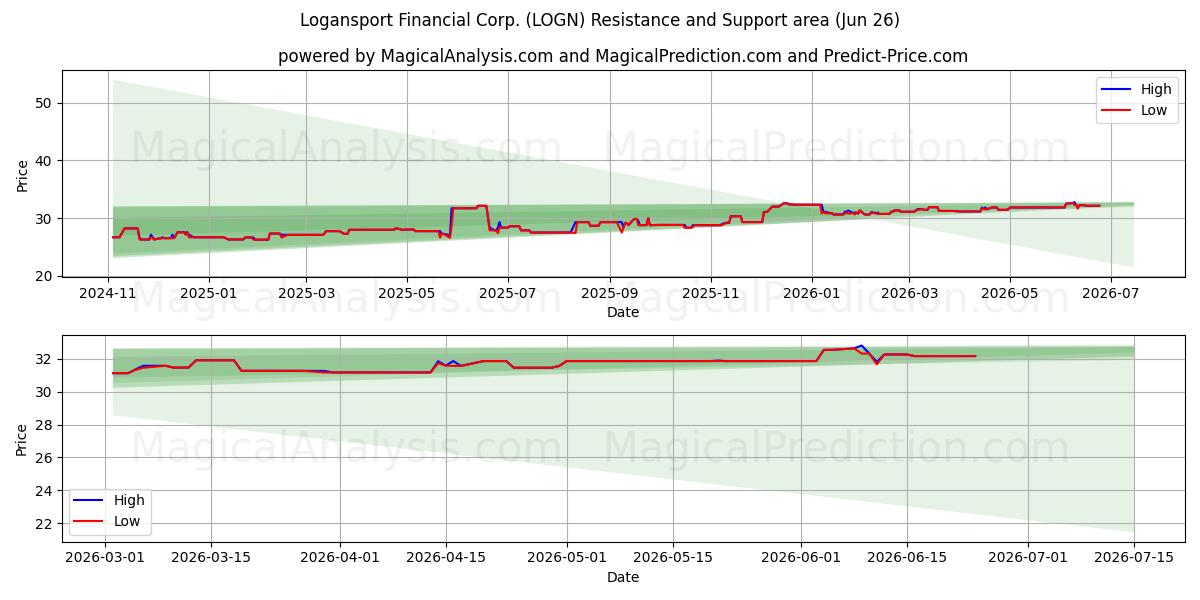Select the bottom chart y-axis value '28'
1200x600 pixels.
pos(45,425)
